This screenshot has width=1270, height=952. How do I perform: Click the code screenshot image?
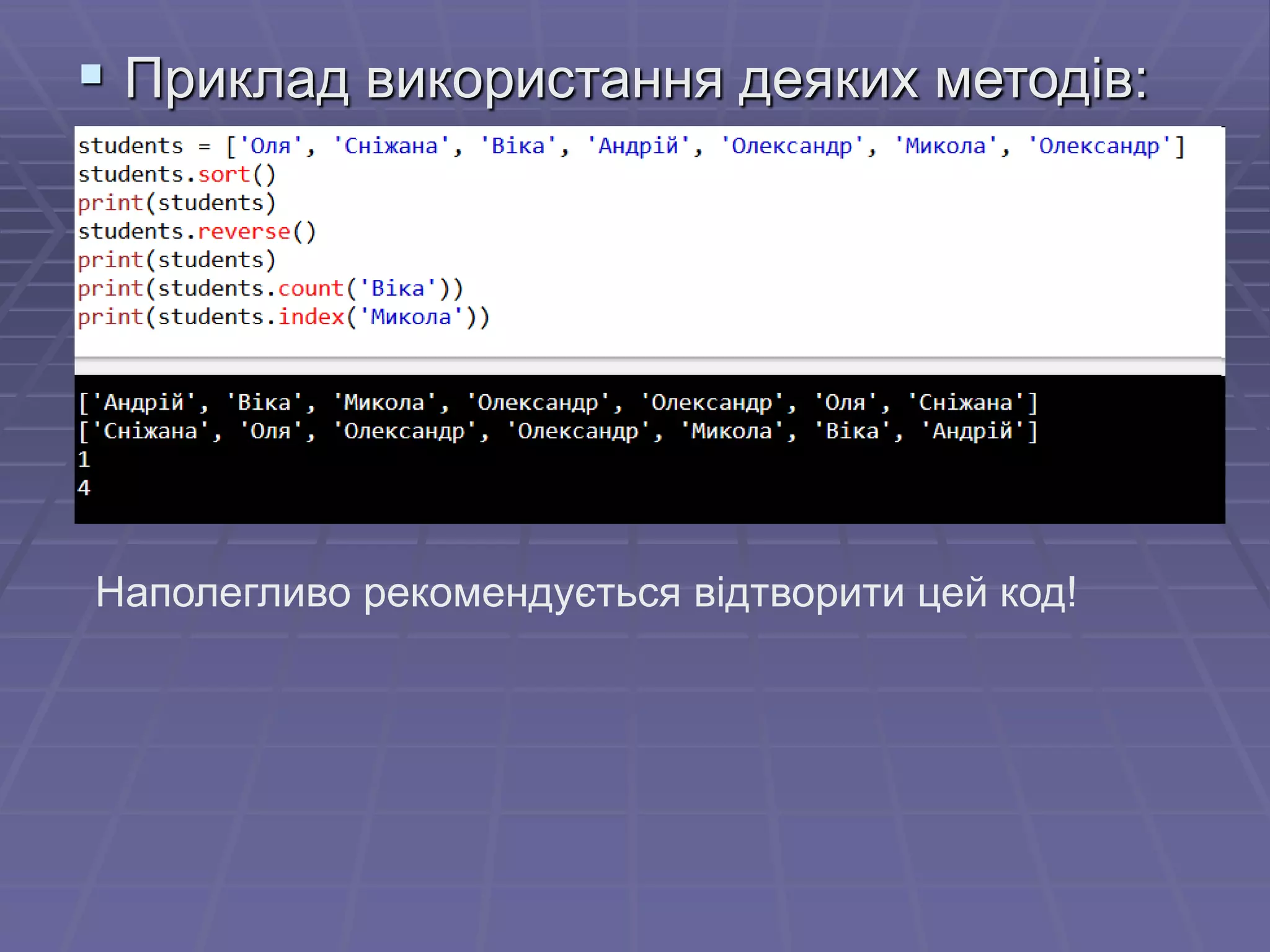click(x=650, y=325)
